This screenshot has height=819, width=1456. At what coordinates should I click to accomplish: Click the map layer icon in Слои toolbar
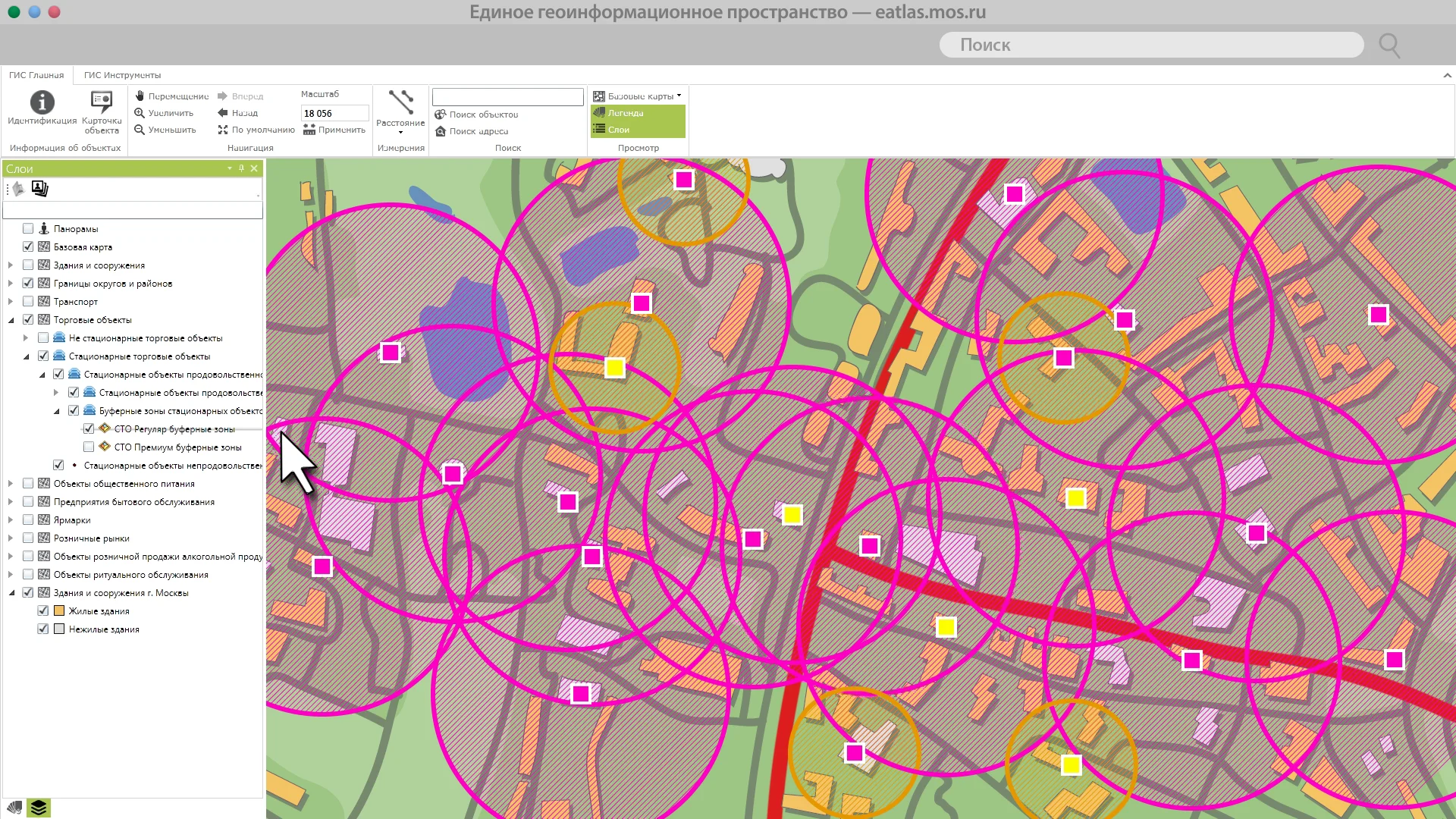pyautogui.click(x=19, y=189)
